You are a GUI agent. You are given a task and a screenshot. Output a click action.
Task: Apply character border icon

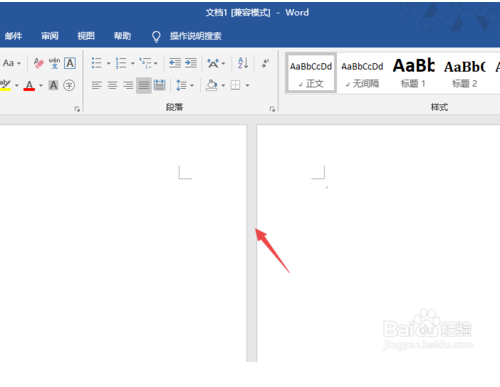click(x=70, y=63)
